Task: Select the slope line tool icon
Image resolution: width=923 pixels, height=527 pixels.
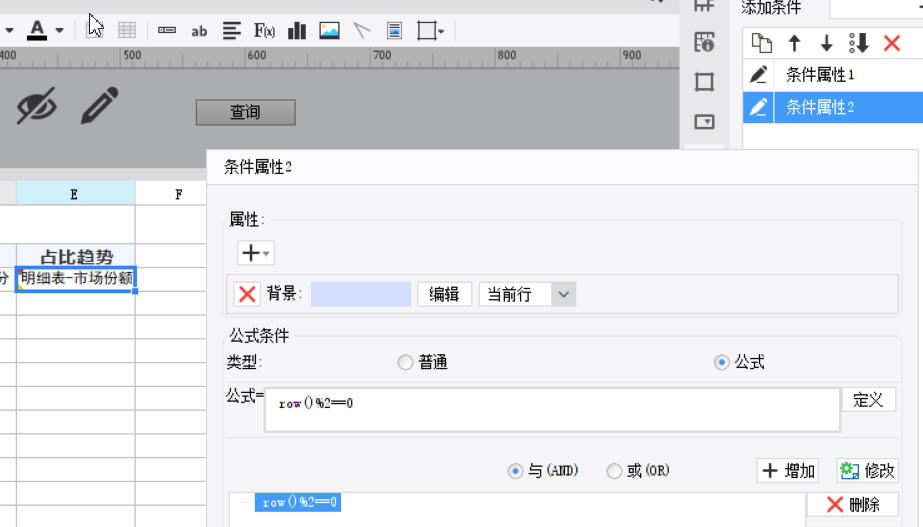Action: click(361, 30)
